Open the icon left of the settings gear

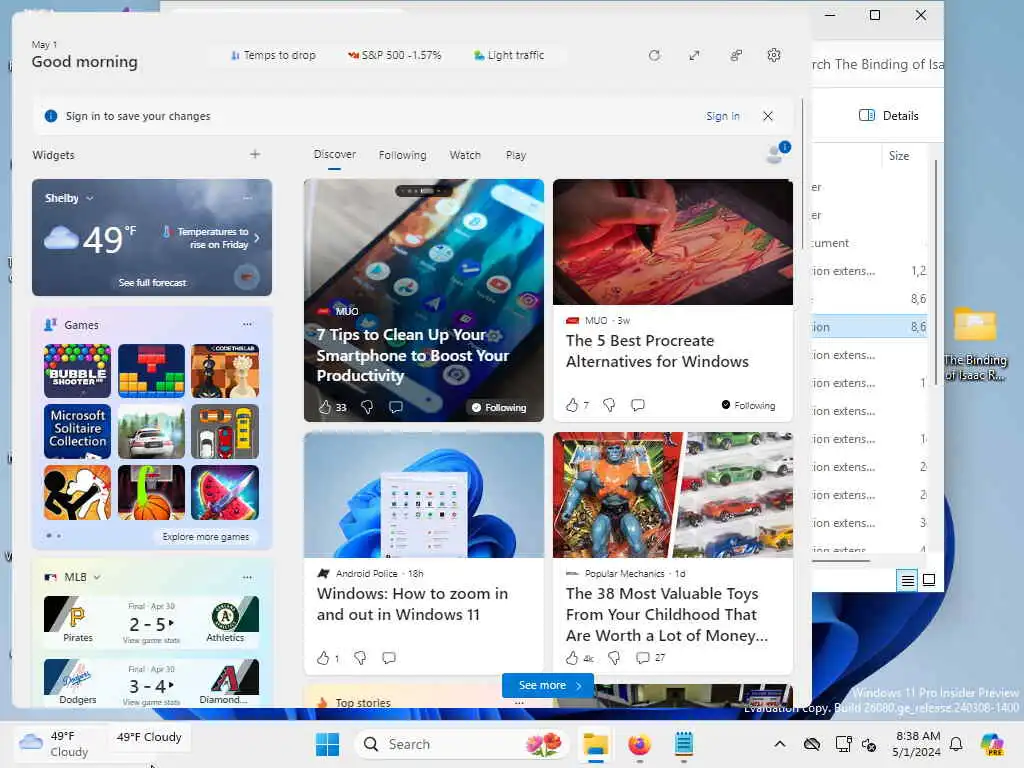[735, 56]
